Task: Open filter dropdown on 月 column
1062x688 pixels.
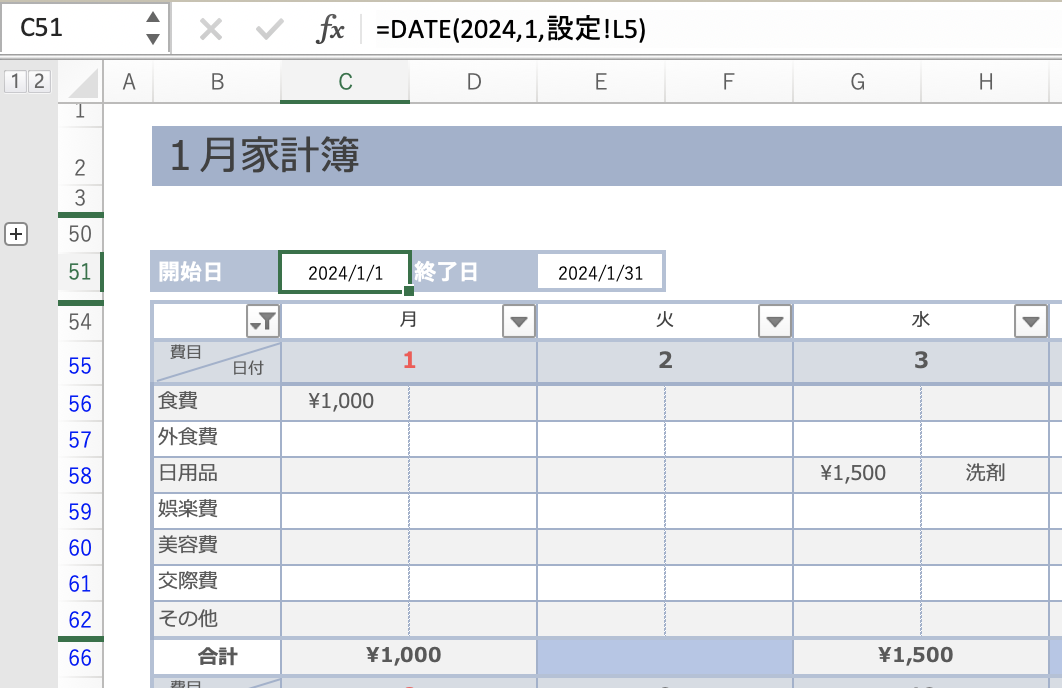Action: pyautogui.click(x=518, y=321)
